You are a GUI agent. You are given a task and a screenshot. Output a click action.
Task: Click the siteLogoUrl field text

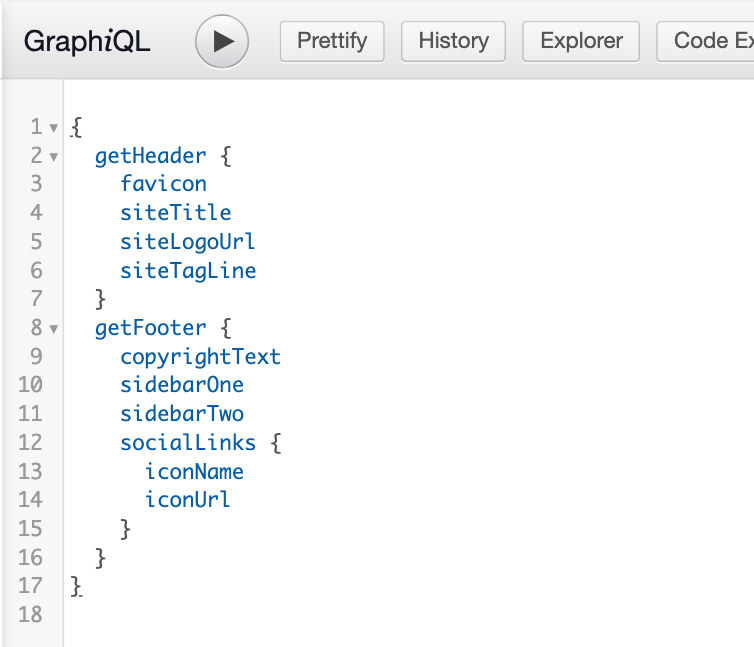click(x=188, y=242)
